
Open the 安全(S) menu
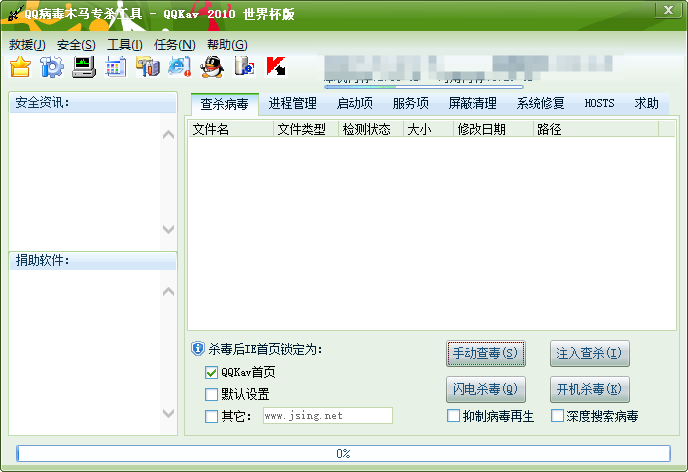pos(76,45)
